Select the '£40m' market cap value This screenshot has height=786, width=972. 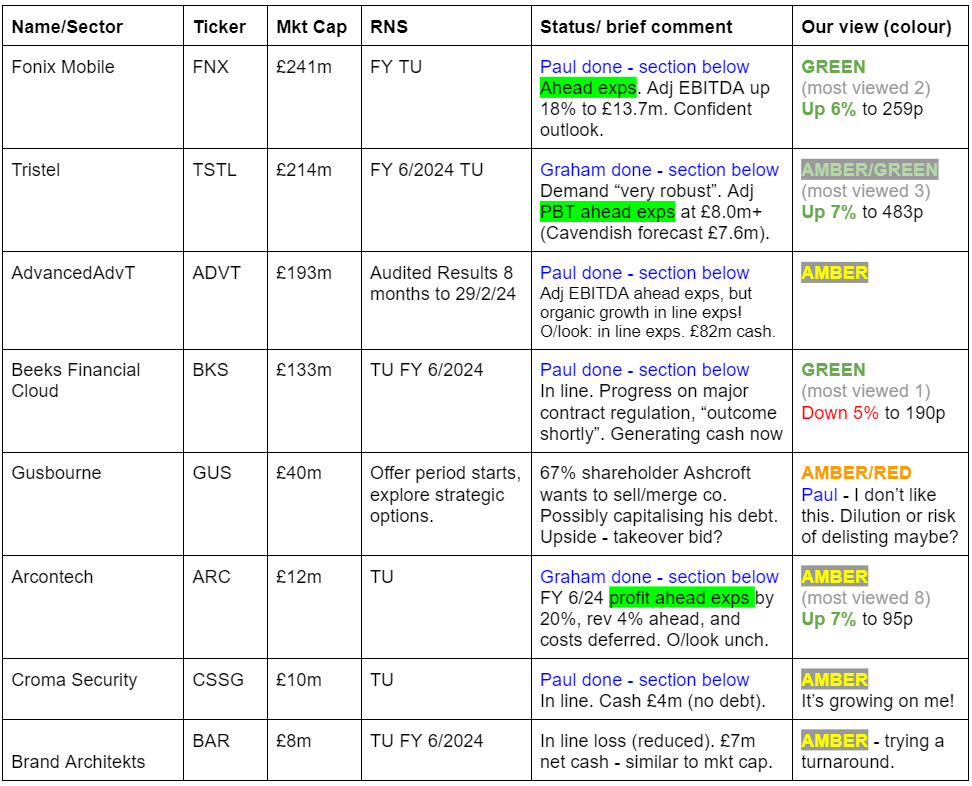[x=299, y=473]
